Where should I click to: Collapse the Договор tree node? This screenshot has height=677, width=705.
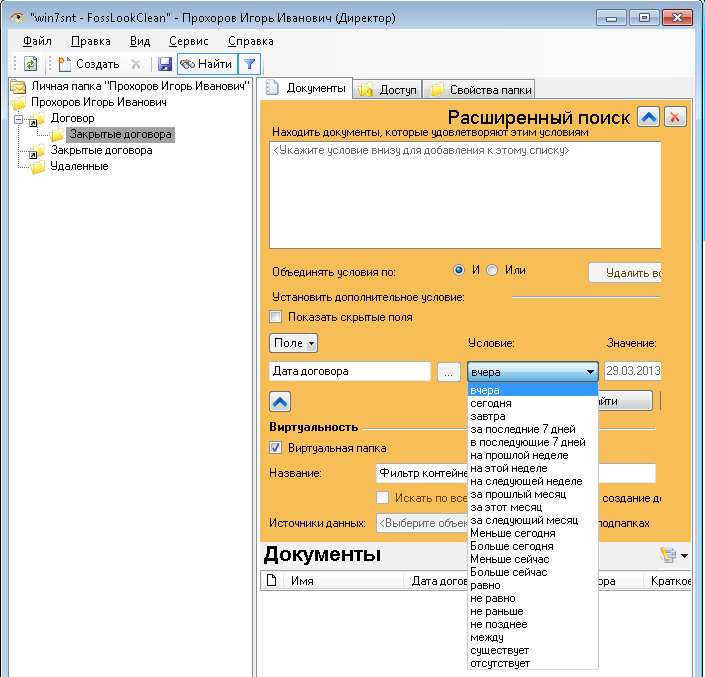[x=18, y=119]
